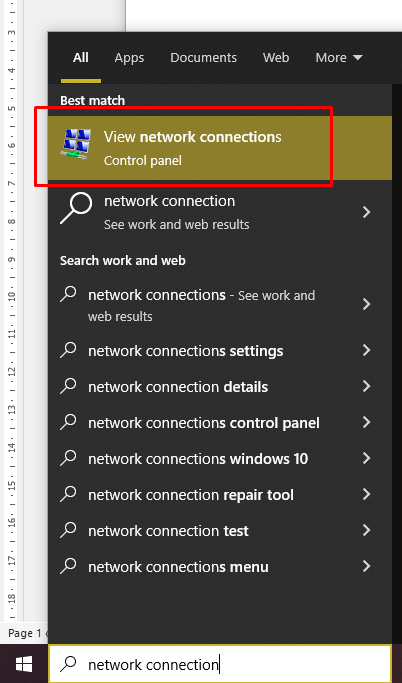Click the search icon beside 'network connection test'
402x683 pixels.
coord(68,530)
